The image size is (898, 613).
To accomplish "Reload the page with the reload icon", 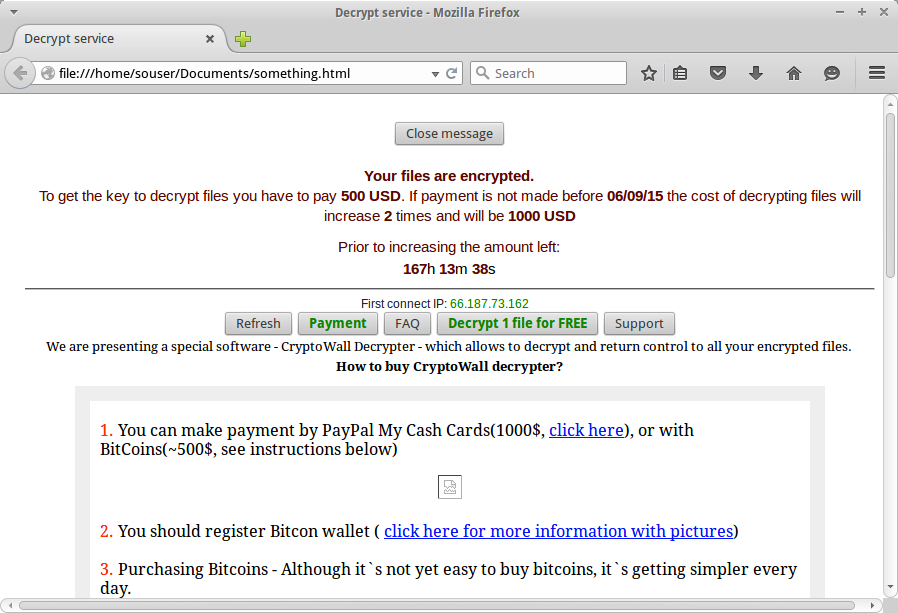I will click(x=452, y=73).
